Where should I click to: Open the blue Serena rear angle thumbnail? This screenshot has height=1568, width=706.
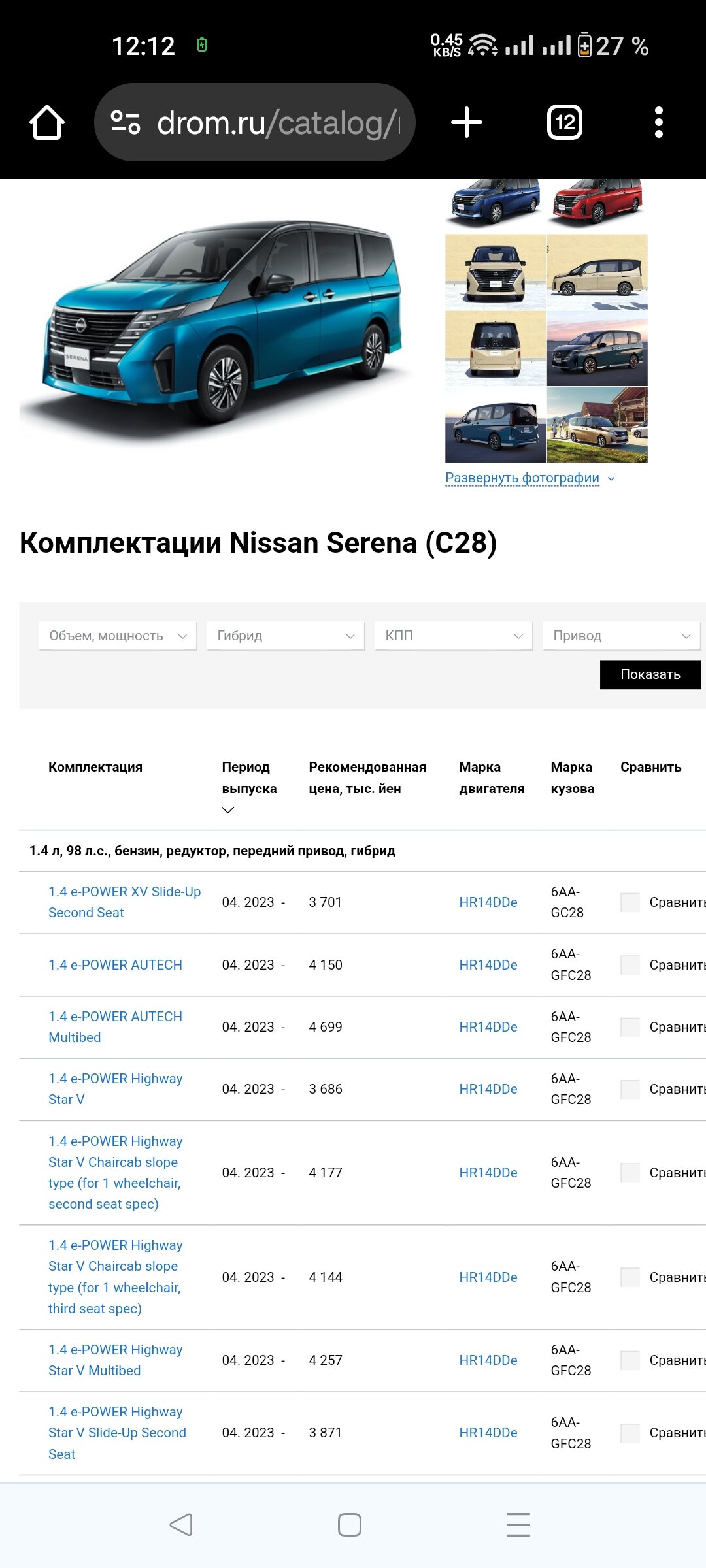(x=496, y=425)
